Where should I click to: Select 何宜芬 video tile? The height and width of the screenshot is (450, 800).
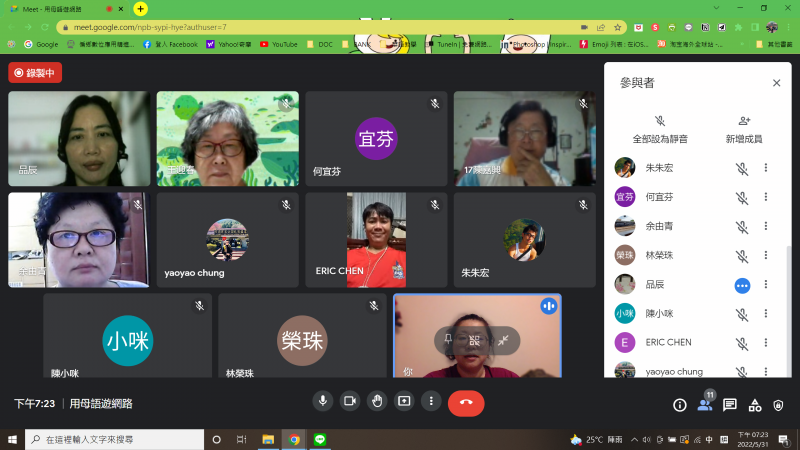376,138
